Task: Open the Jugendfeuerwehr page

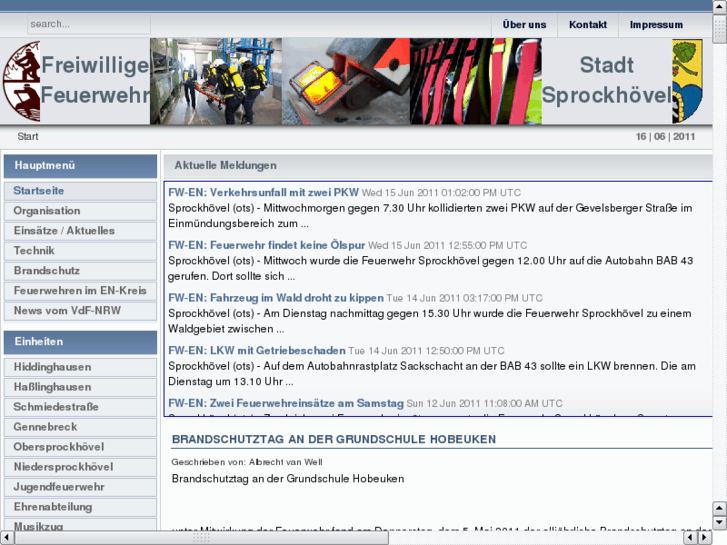Action: click(x=80, y=487)
